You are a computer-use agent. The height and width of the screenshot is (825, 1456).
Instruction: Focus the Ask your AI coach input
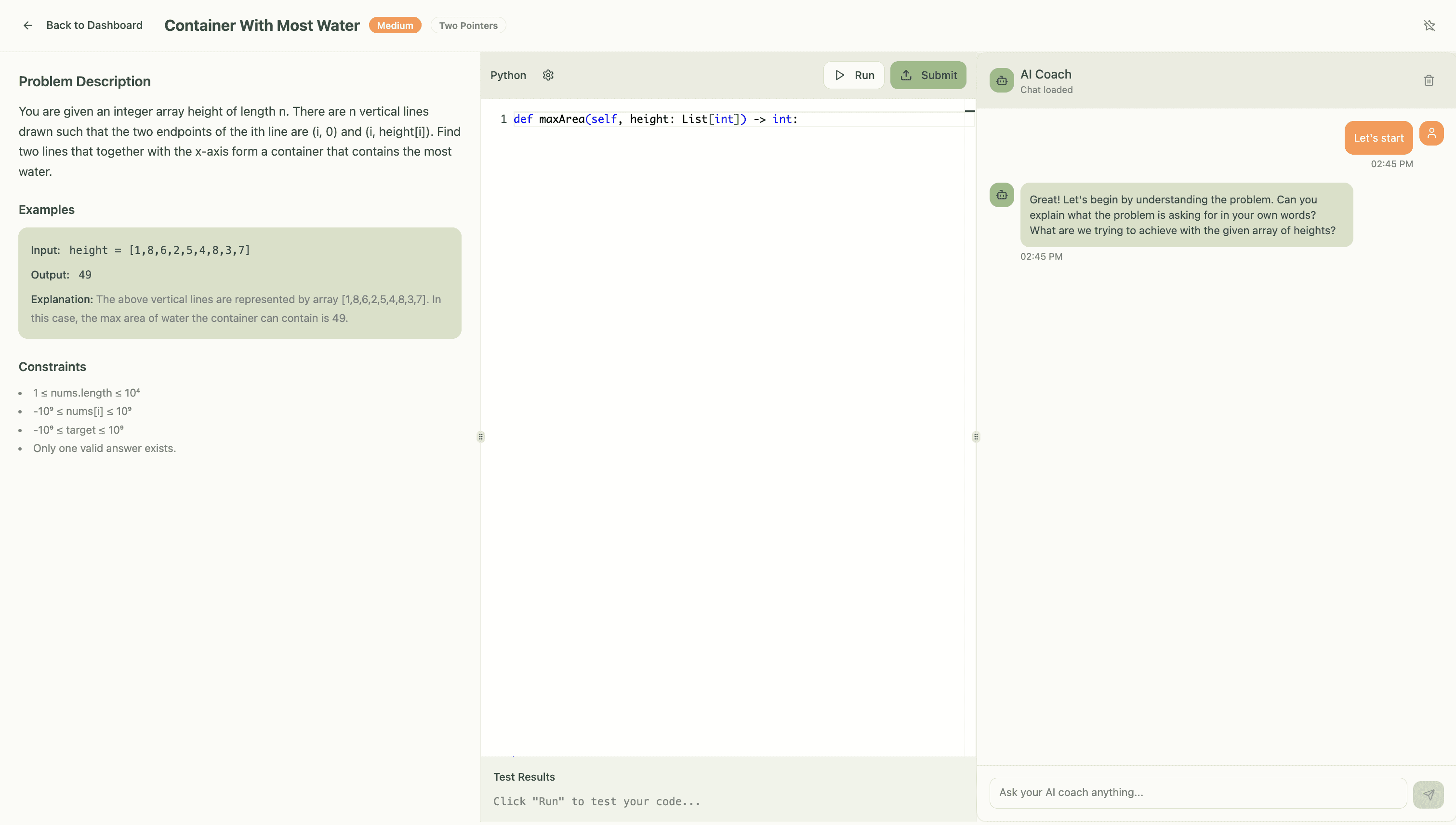(1198, 793)
